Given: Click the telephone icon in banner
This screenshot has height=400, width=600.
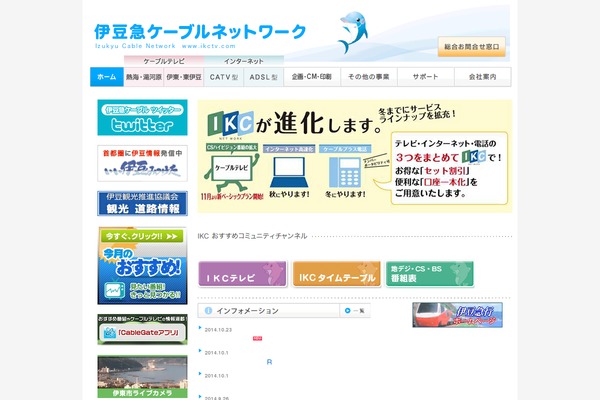Looking at the screenshot, I should (345, 172).
